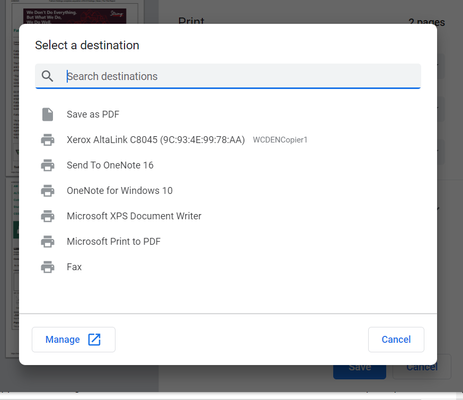The image size is (463, 400).
Task: Select the Save as PDF document icon
Action: [x=47, y=114]
